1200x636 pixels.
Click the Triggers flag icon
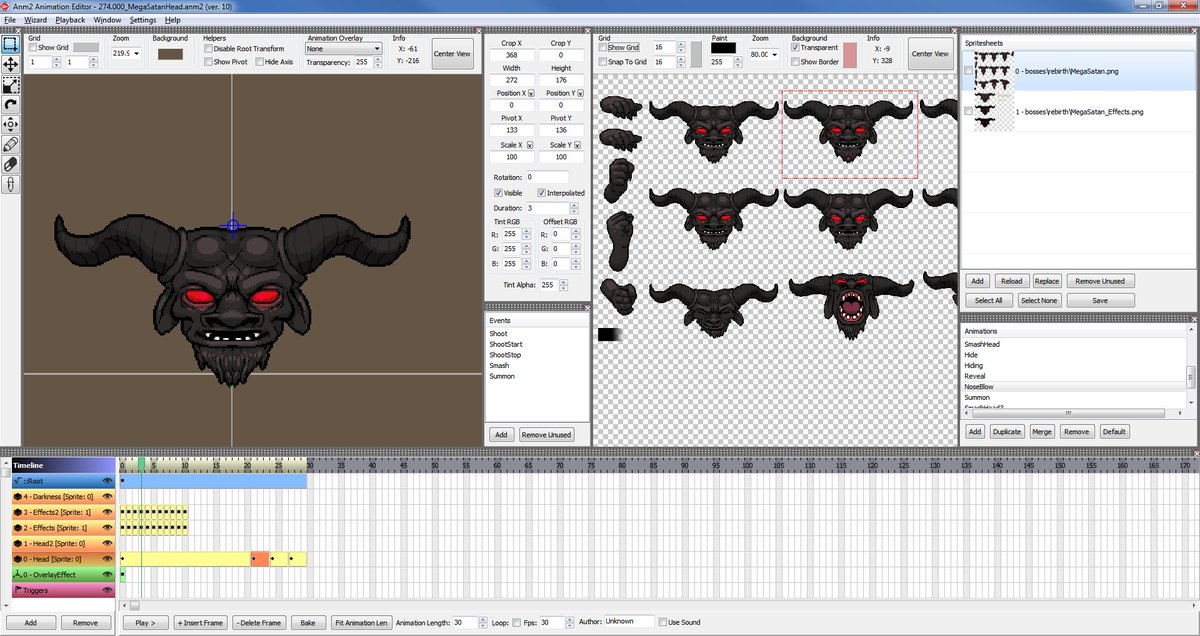(17, 590)
